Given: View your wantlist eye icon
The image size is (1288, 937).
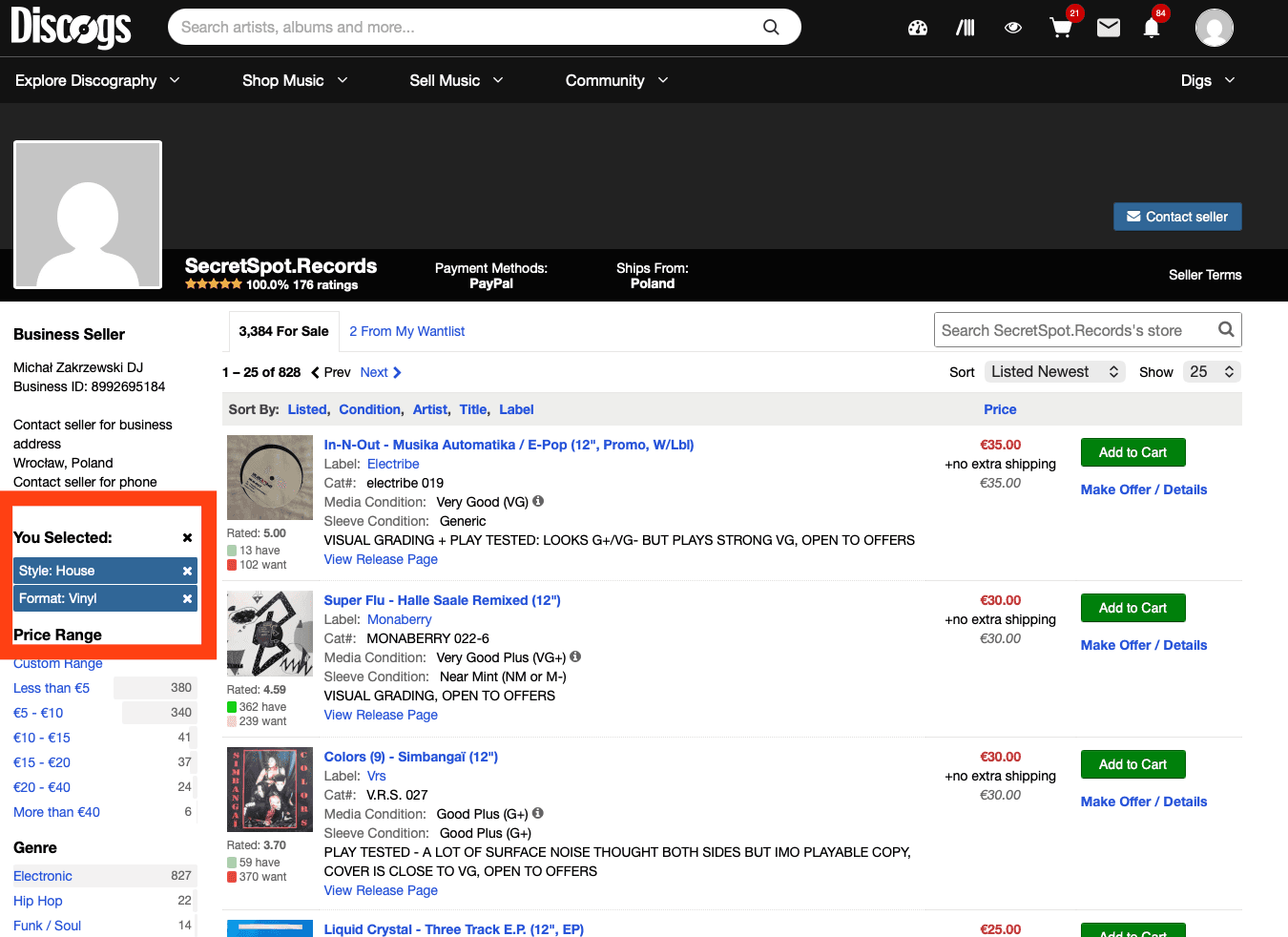Looking at the screenshot, I should pyautogui.click(x=1012, y=28).
